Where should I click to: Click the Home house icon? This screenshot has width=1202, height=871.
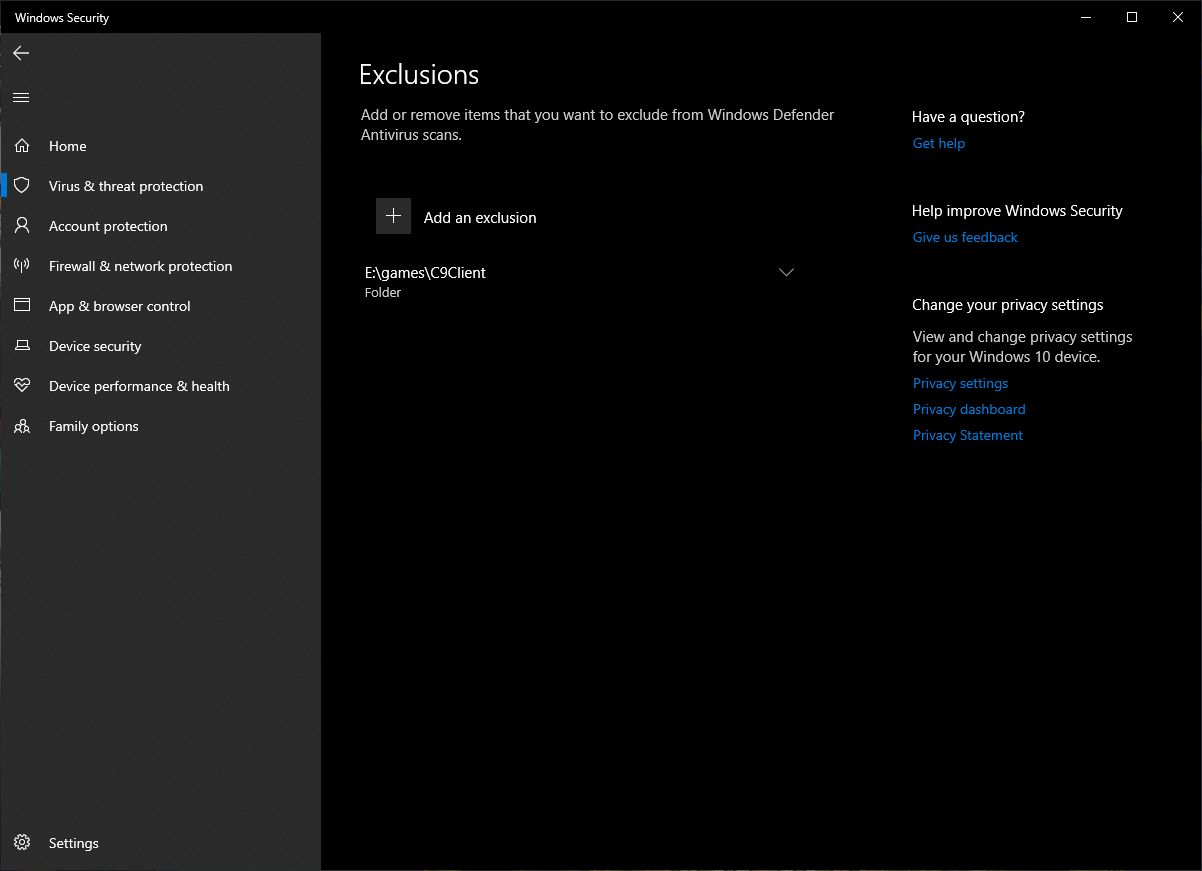click(x=22, y=146)
